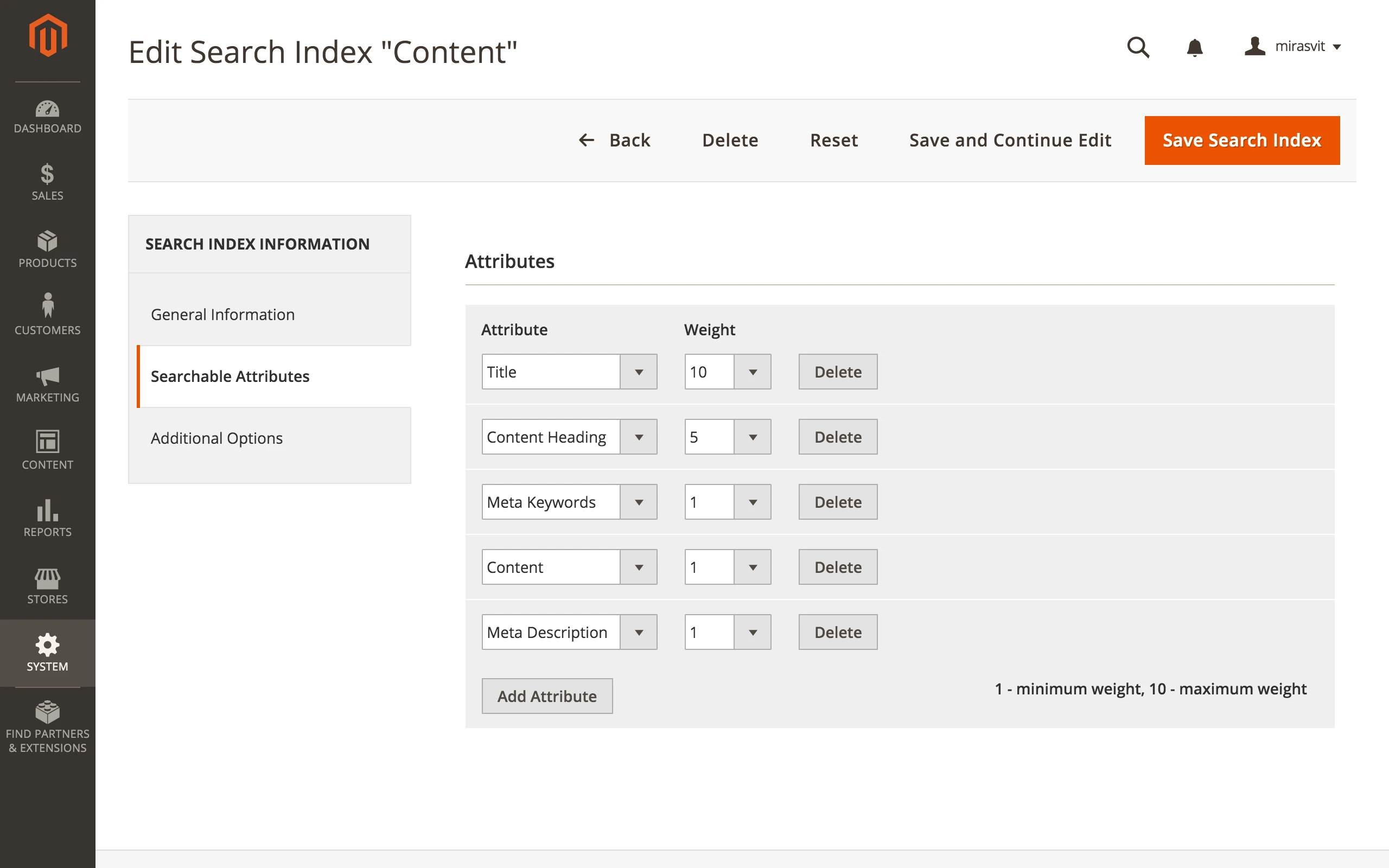Click the Add Attribute button
The image size is (1389, 868).
(x=546, y=696)
